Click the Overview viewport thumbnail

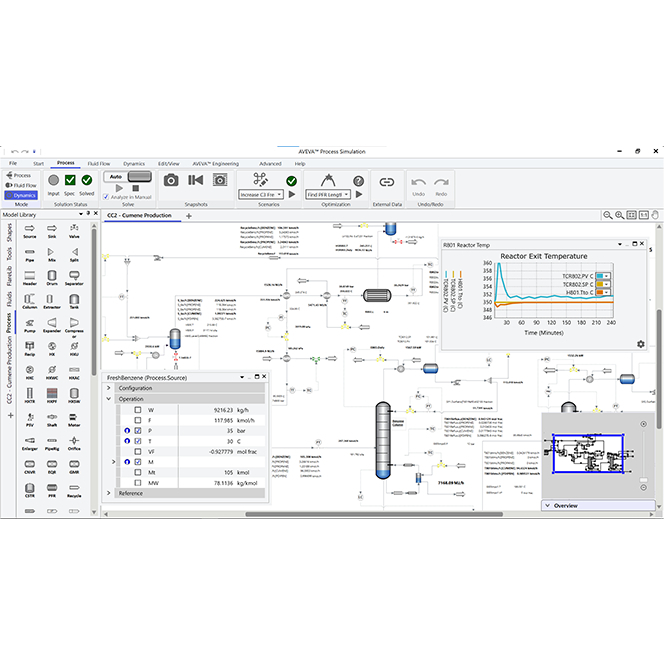(588, 454)
